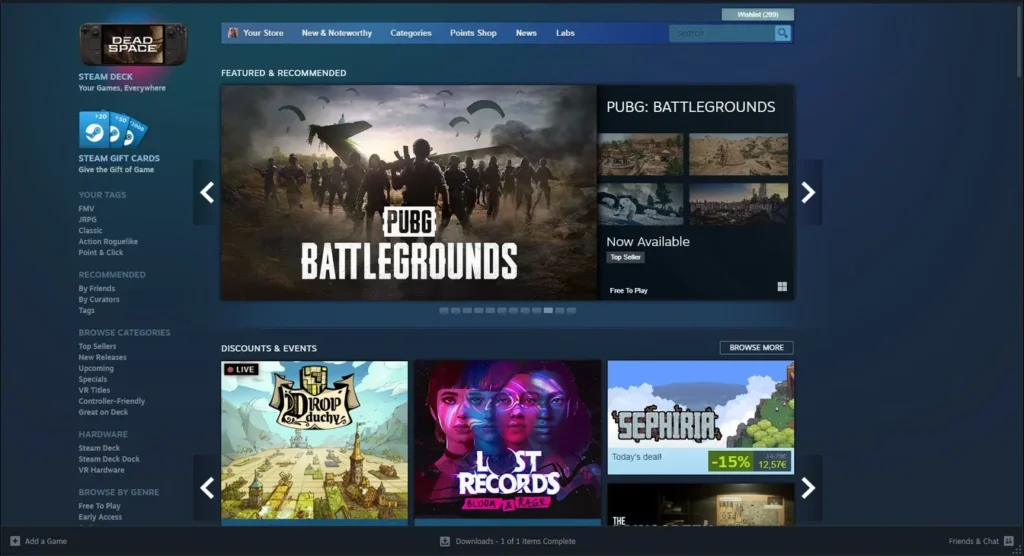Browse Top Sellers category
This screenshot has width=1024, height=556.
pyautogui.click(x=97, y=346)
